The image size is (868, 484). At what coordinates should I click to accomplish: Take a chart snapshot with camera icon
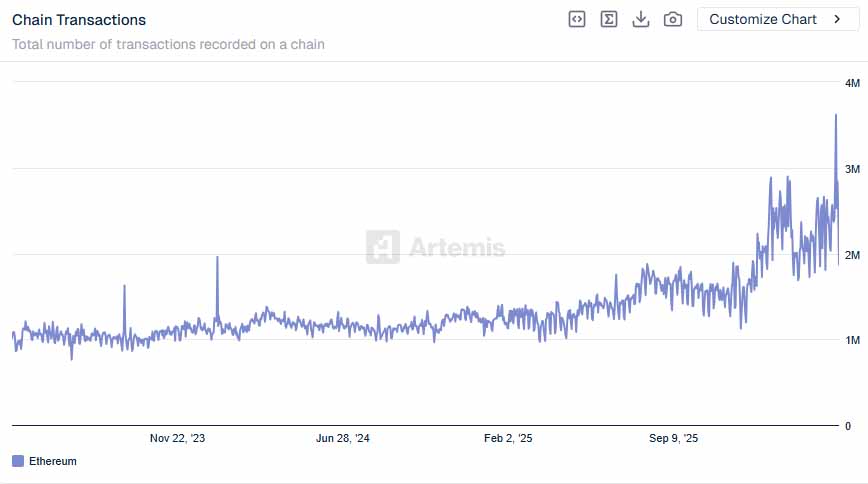(x=673, y=19)
